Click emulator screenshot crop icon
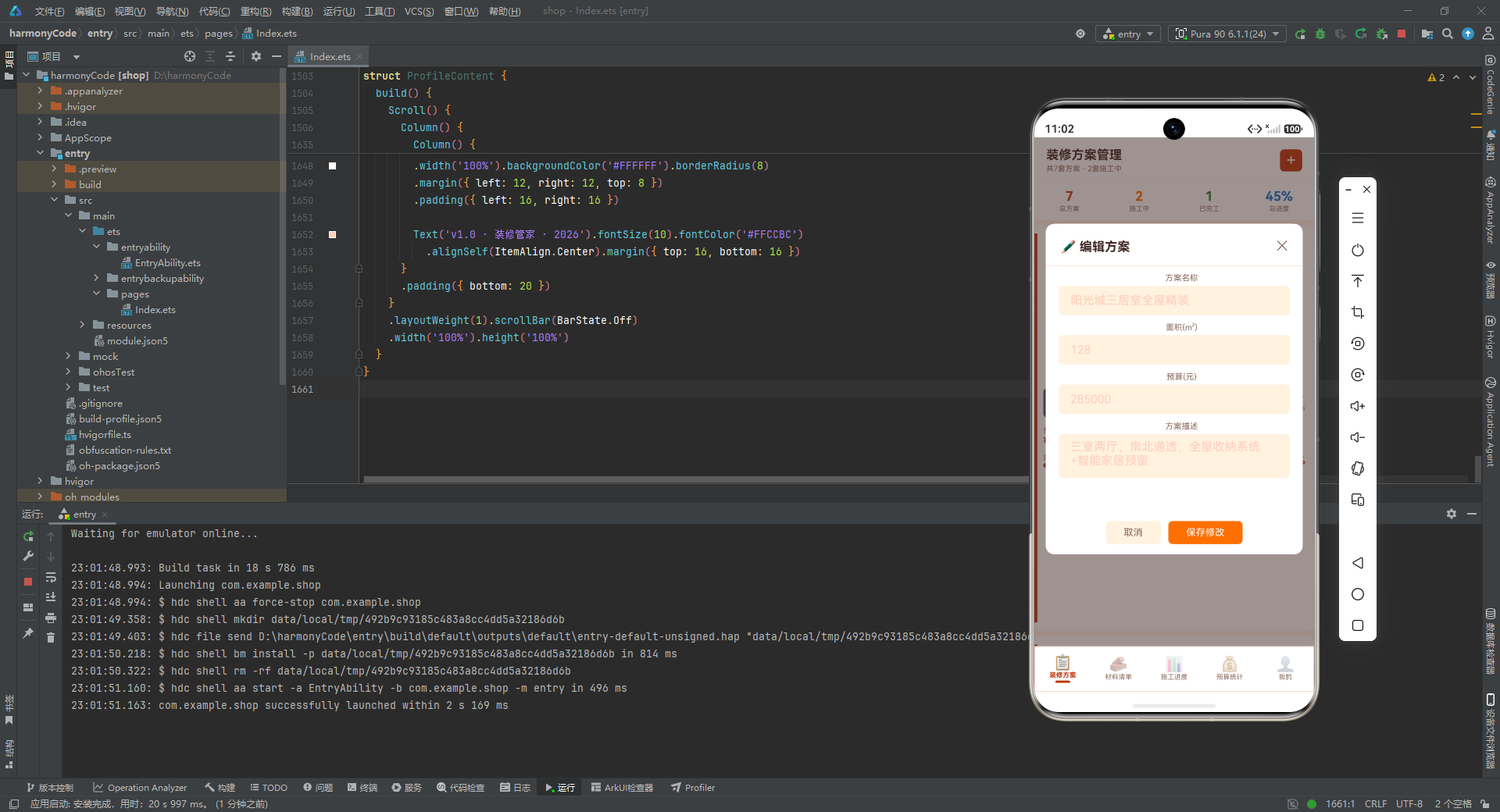 1358,312
